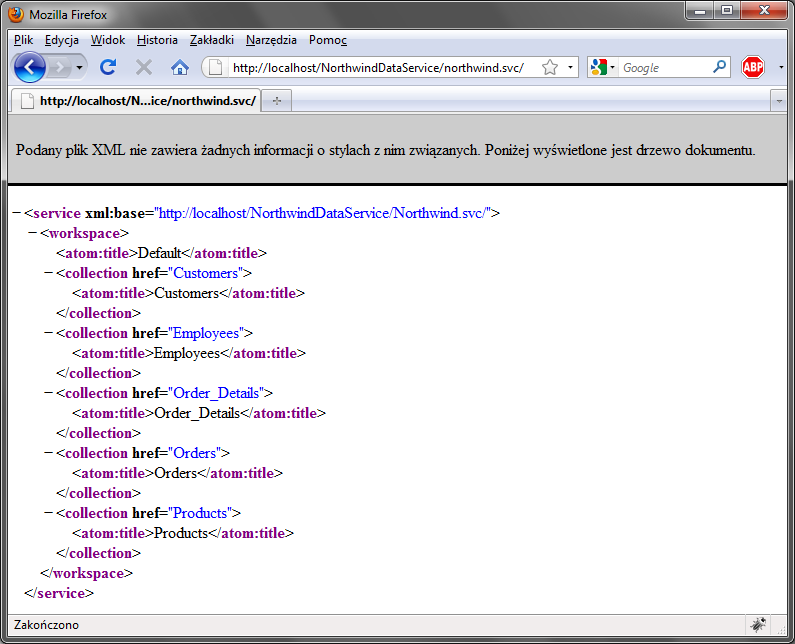
Task: Click the search magnifier icon
Action: [719, 67]
